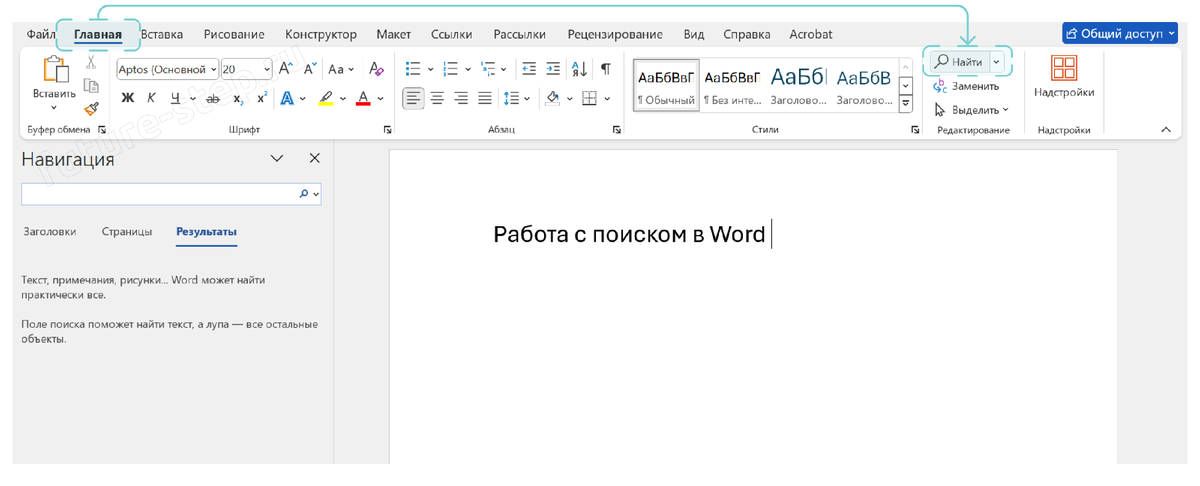
Task: Click the Общий доступ share button
Action: 1119,33
